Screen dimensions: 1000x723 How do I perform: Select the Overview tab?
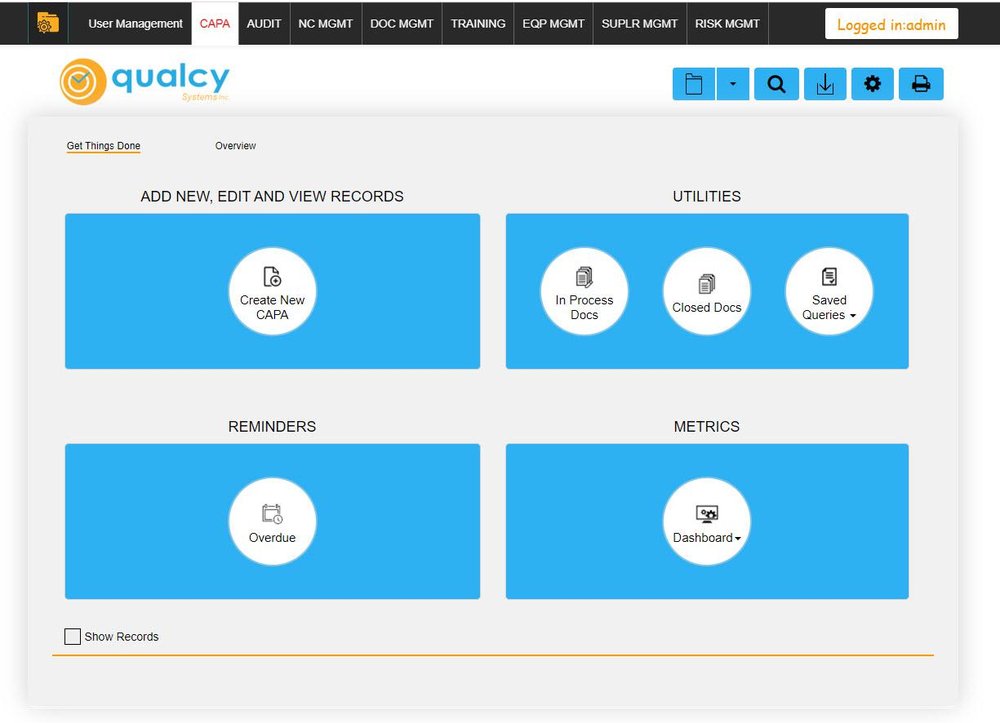point(235,145)
